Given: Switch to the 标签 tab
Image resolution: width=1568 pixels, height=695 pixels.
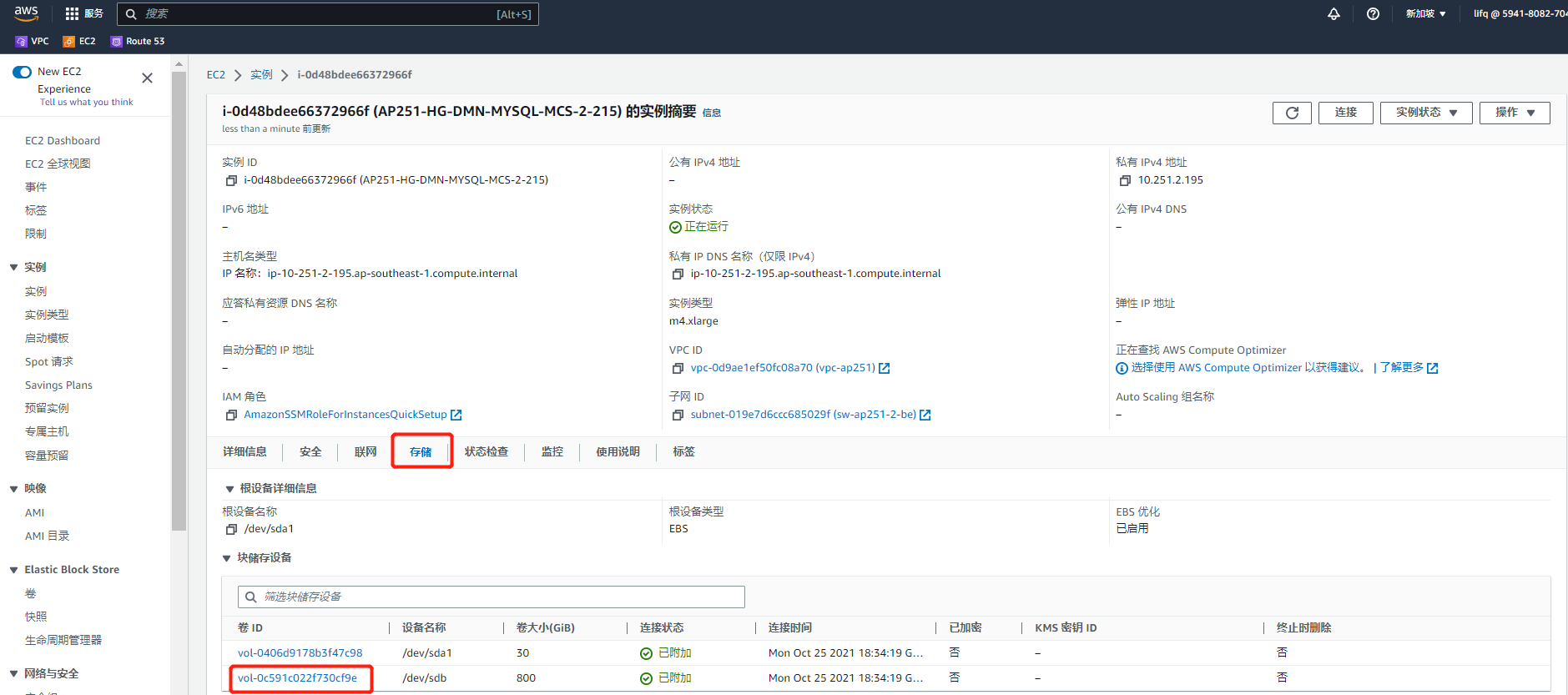Looking at the screenshot, I should [x=683, y=452].
